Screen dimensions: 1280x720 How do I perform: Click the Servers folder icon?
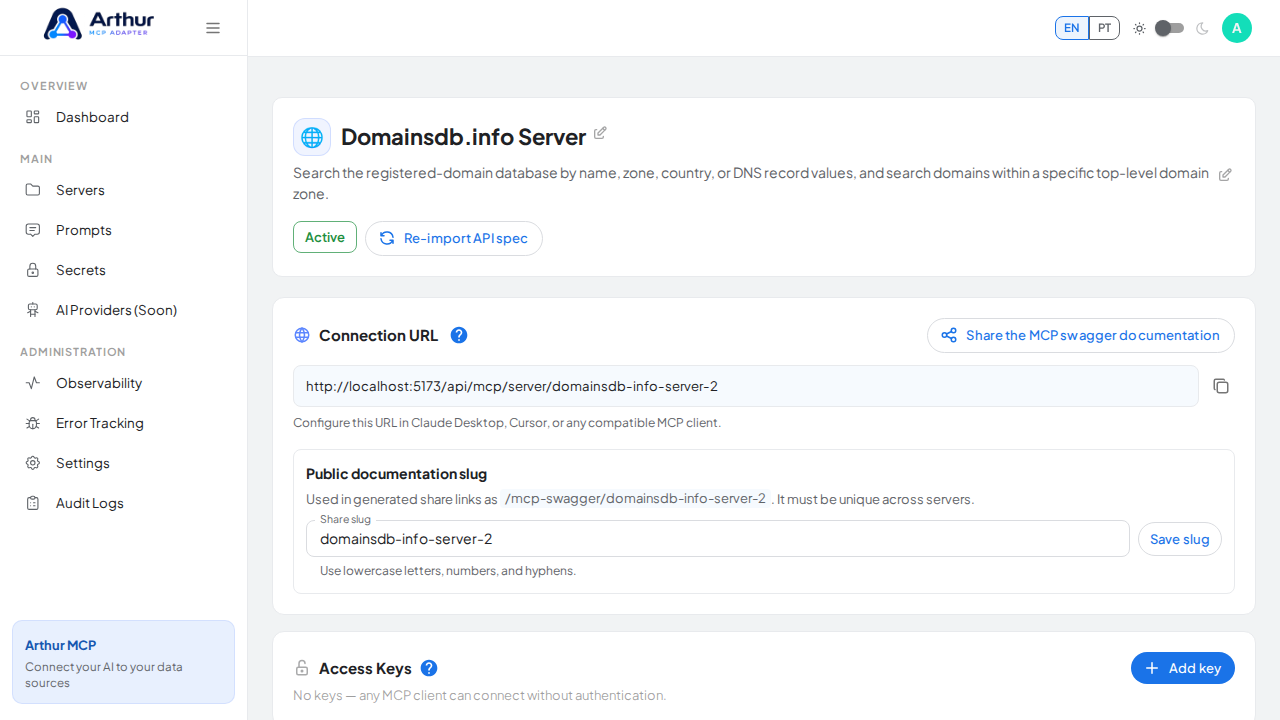coord(33,190)
